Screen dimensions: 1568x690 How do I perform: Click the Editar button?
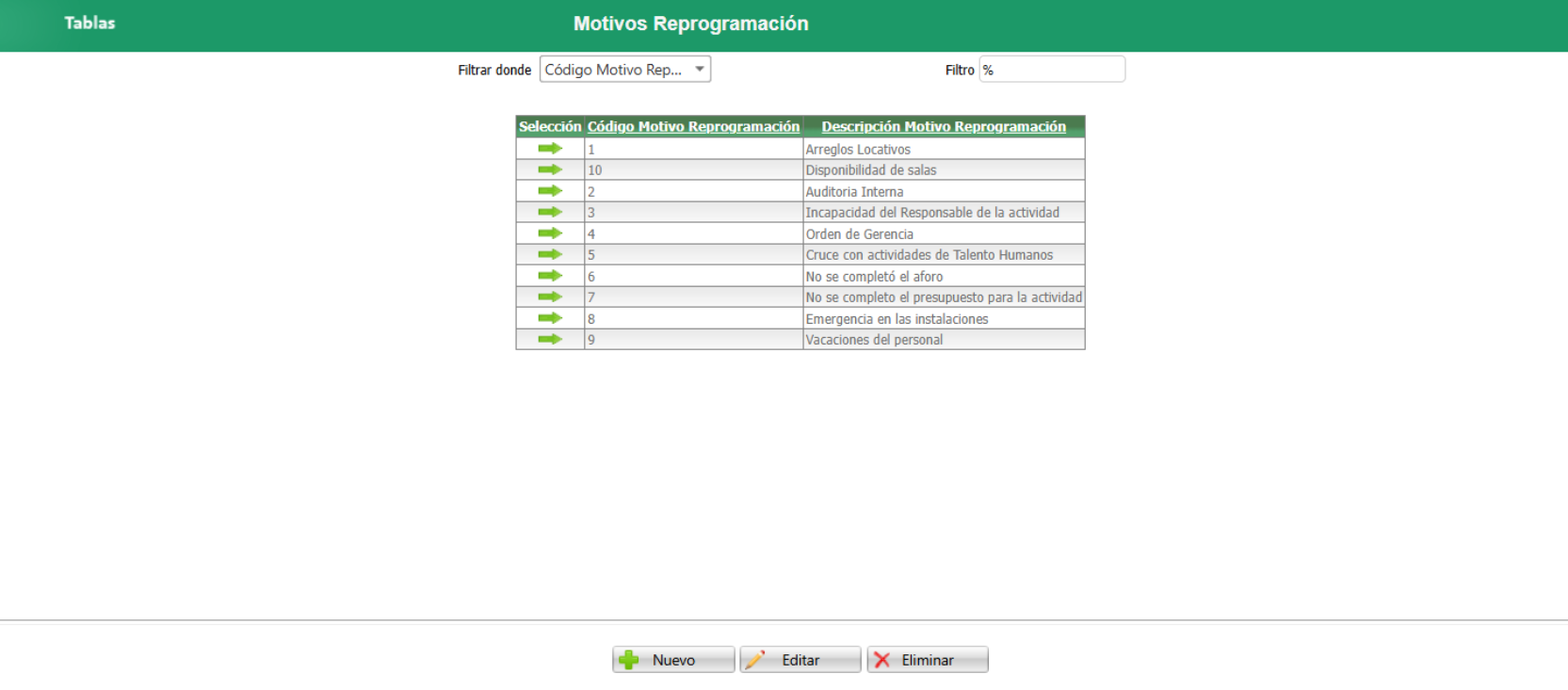pyautogui.click(x=800, y=660)
